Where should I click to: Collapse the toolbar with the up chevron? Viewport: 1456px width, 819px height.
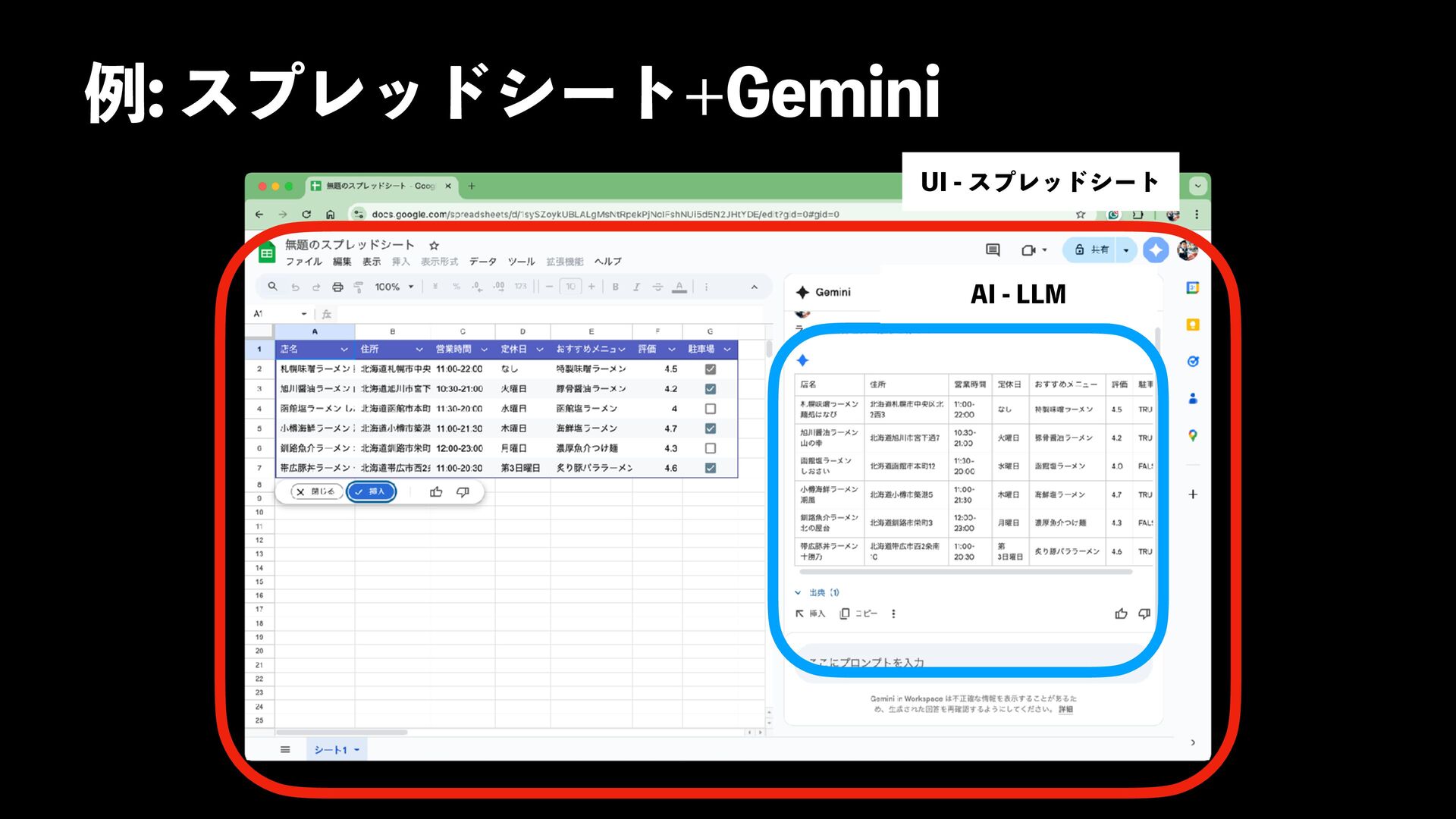(x=754, y=287)
